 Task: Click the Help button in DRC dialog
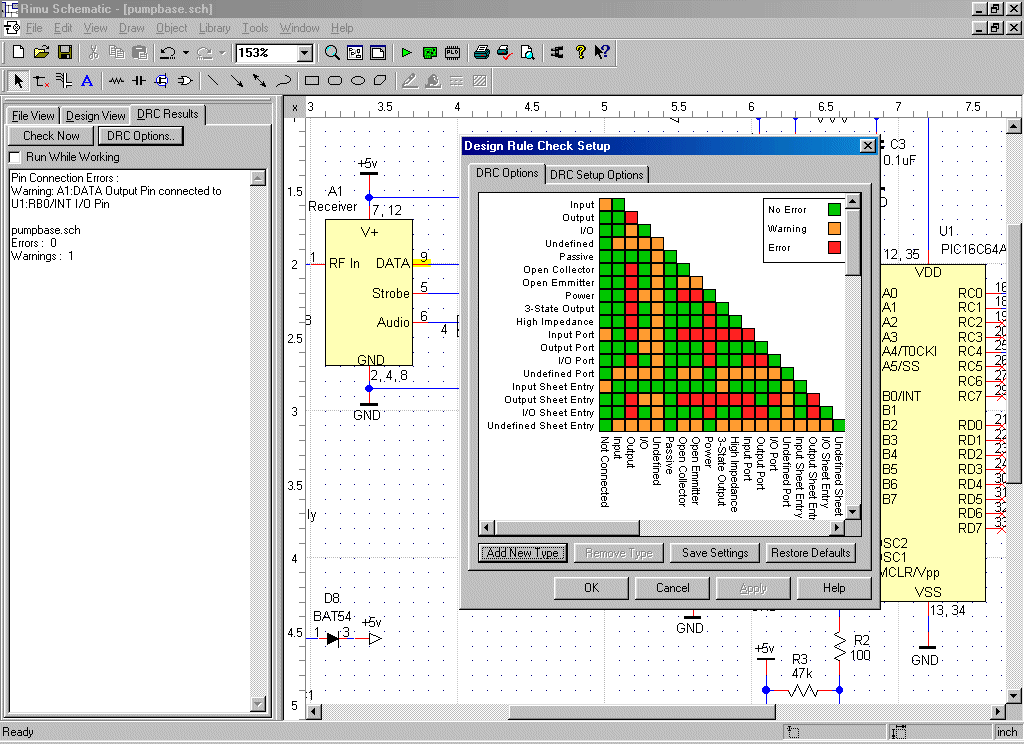point(834,588)
